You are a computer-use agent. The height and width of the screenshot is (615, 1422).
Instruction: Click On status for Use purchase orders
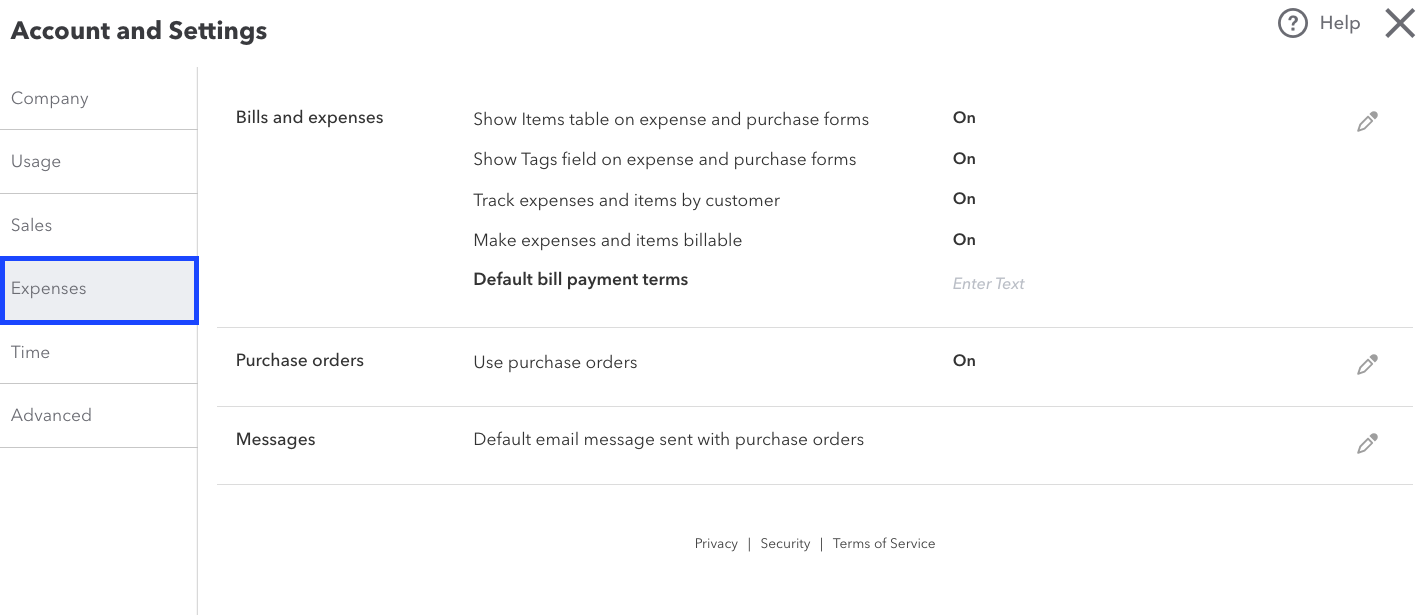point(964,361)
